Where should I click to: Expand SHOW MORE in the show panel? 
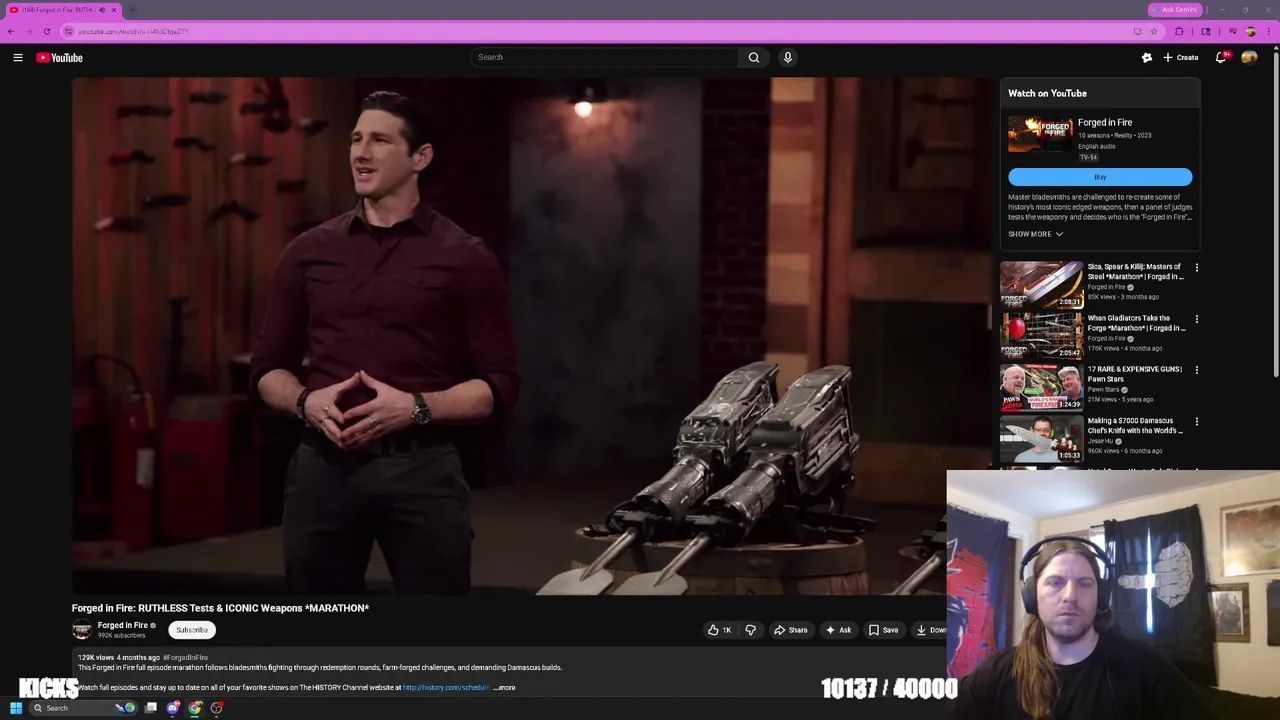[x=1035, y=234]
